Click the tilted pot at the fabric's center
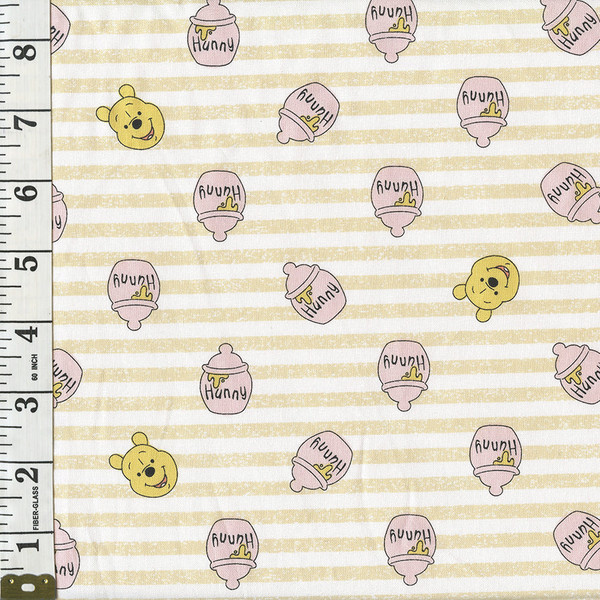The height and width of the screenshot is (600, 600). coord(314,292)
